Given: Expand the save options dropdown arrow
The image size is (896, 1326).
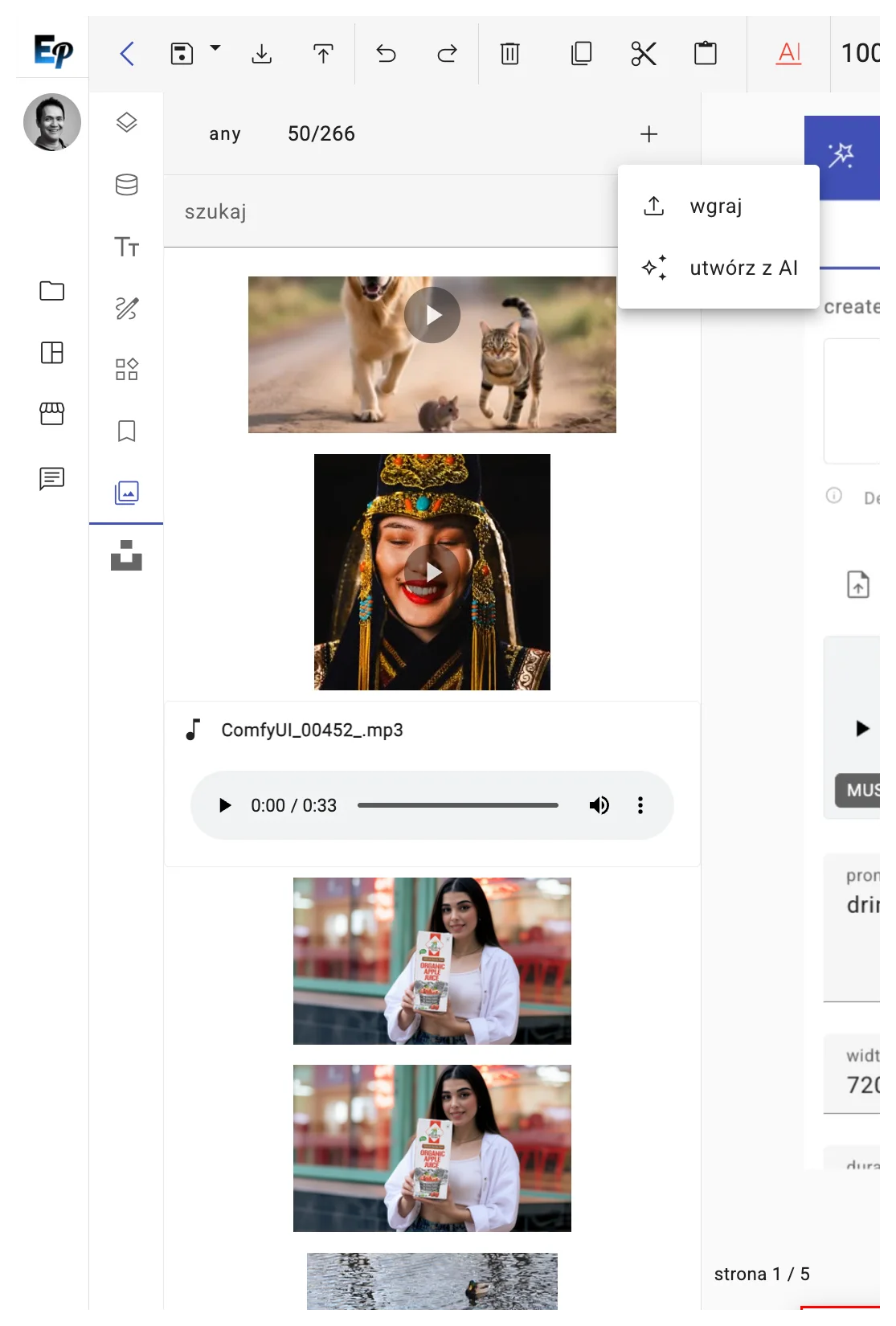Looking at the screenshot, I should tap(215, 49).
